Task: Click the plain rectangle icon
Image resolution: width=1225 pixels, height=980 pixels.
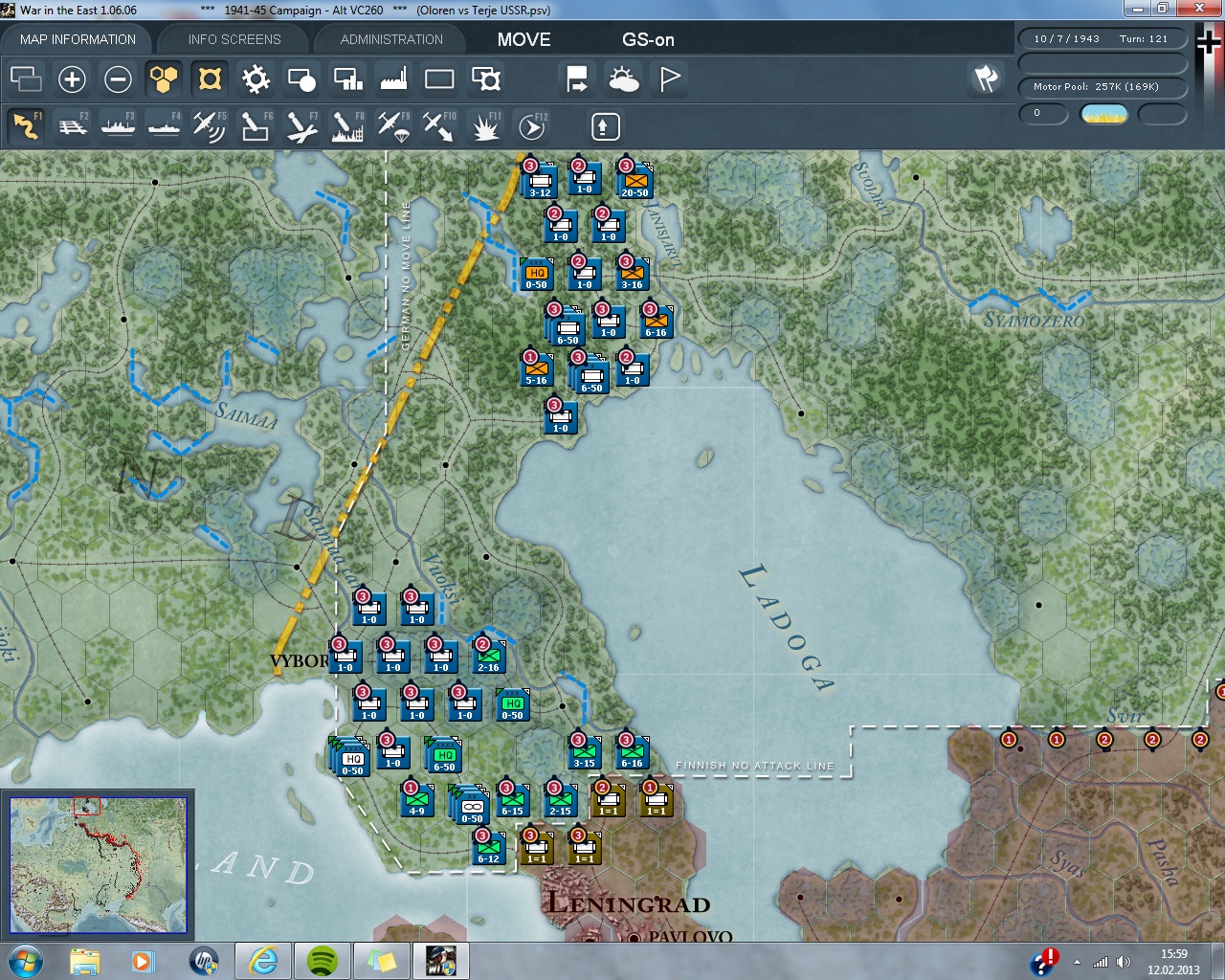Action: click(x=439, y=78)
